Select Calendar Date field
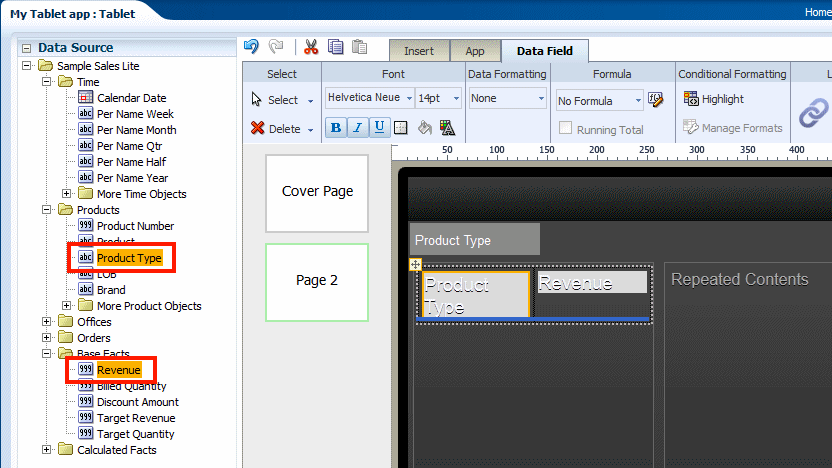This screenshot has width=832, height=468. pos(132,98)
